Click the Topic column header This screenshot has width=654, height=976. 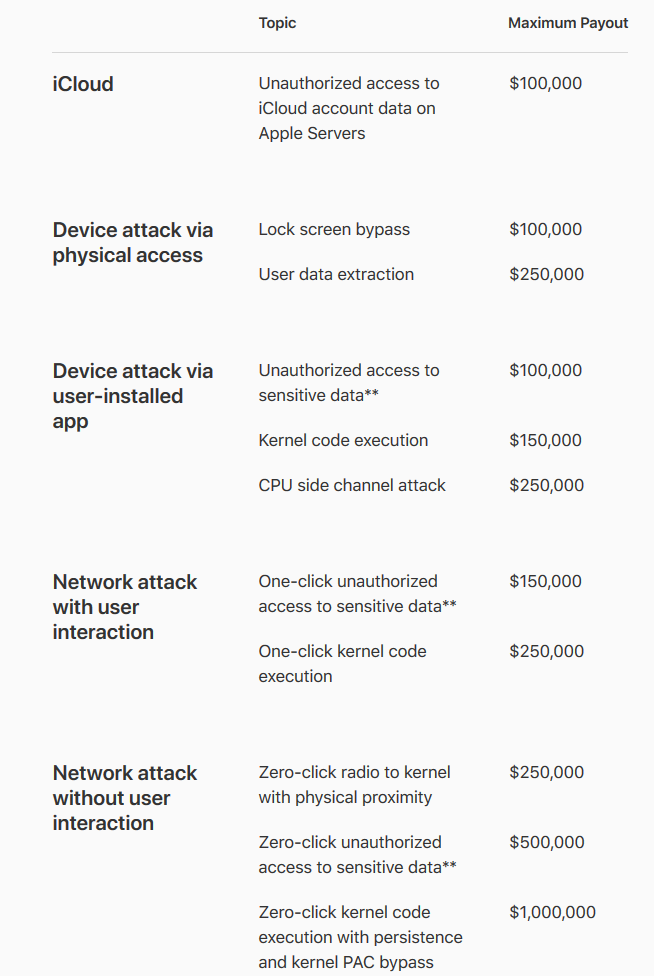[x=277, y=23]
